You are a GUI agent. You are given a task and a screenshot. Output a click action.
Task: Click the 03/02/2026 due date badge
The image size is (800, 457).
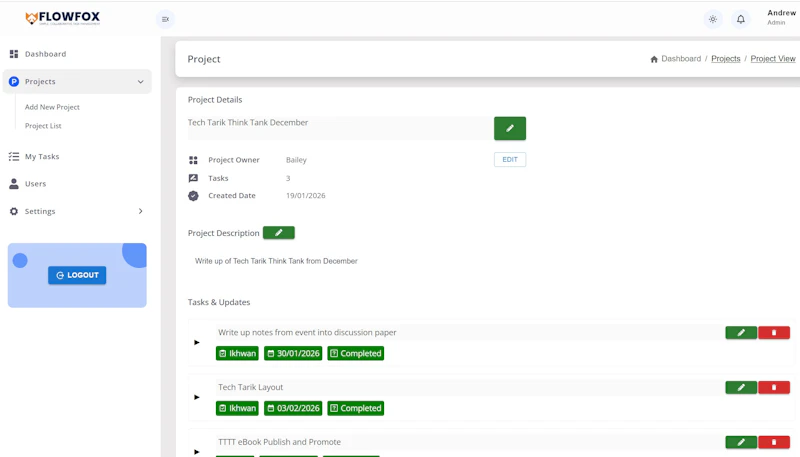pyautogui.click(x=293, y=408)
